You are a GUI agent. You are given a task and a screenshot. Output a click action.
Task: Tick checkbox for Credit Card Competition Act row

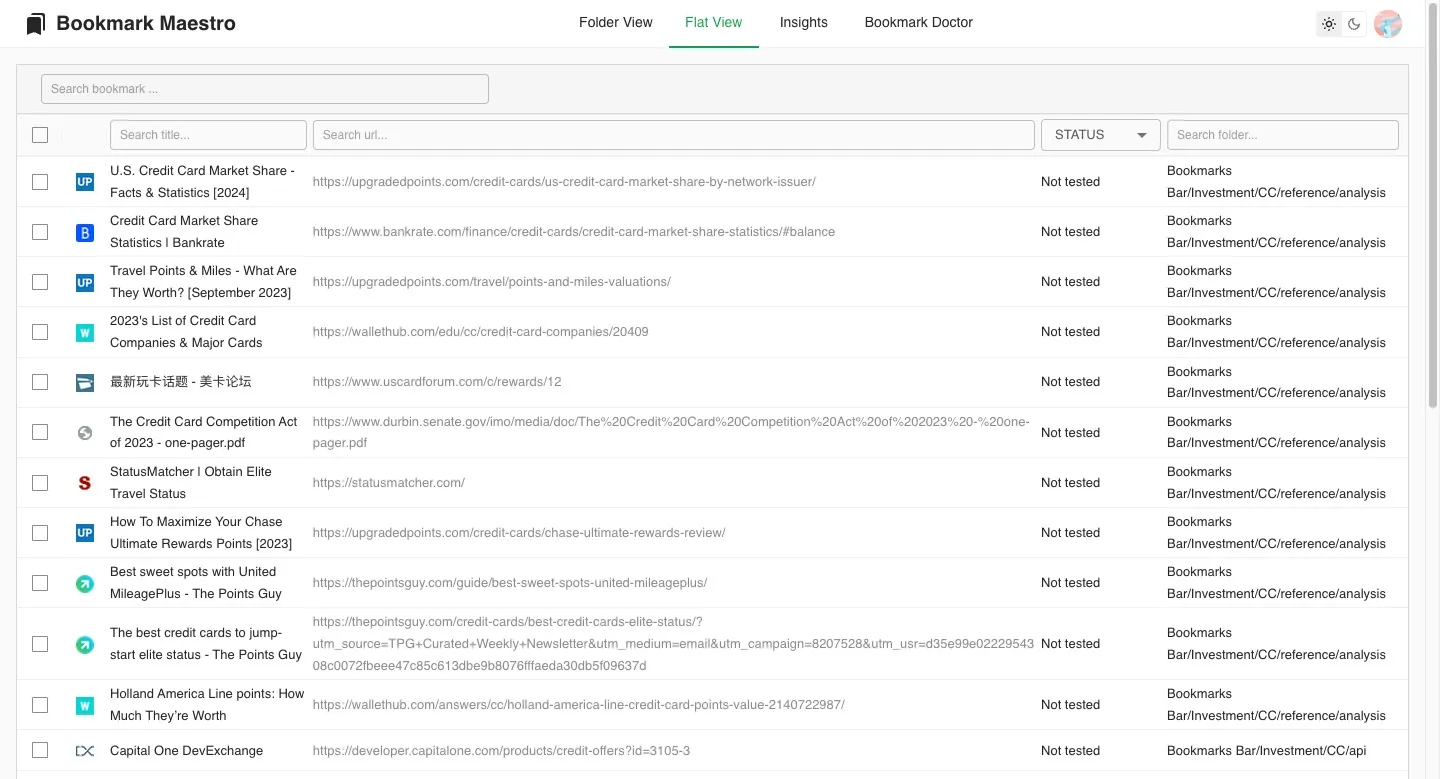(x=40, y=433)
